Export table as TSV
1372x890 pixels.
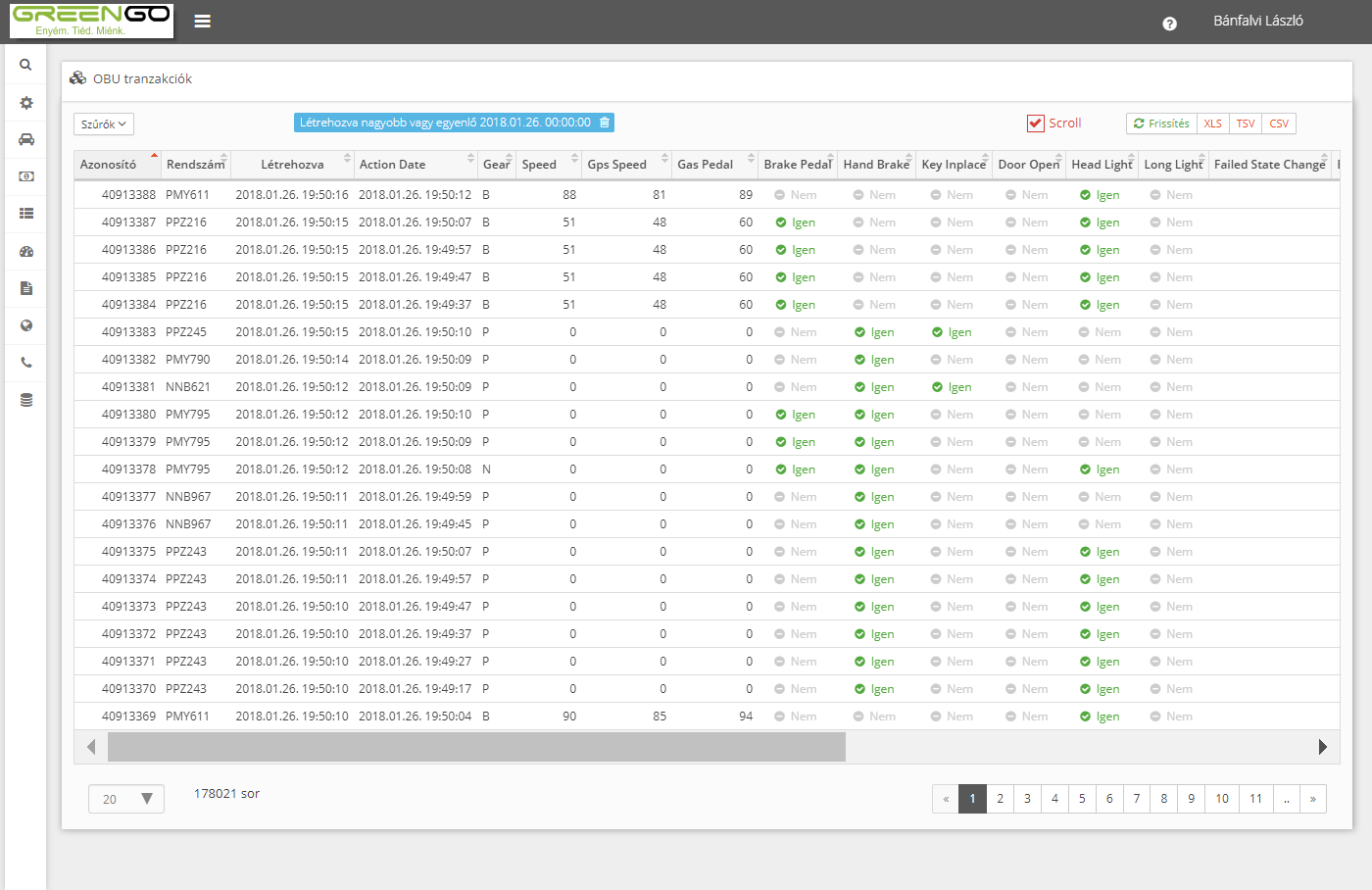click(1246, 124)
